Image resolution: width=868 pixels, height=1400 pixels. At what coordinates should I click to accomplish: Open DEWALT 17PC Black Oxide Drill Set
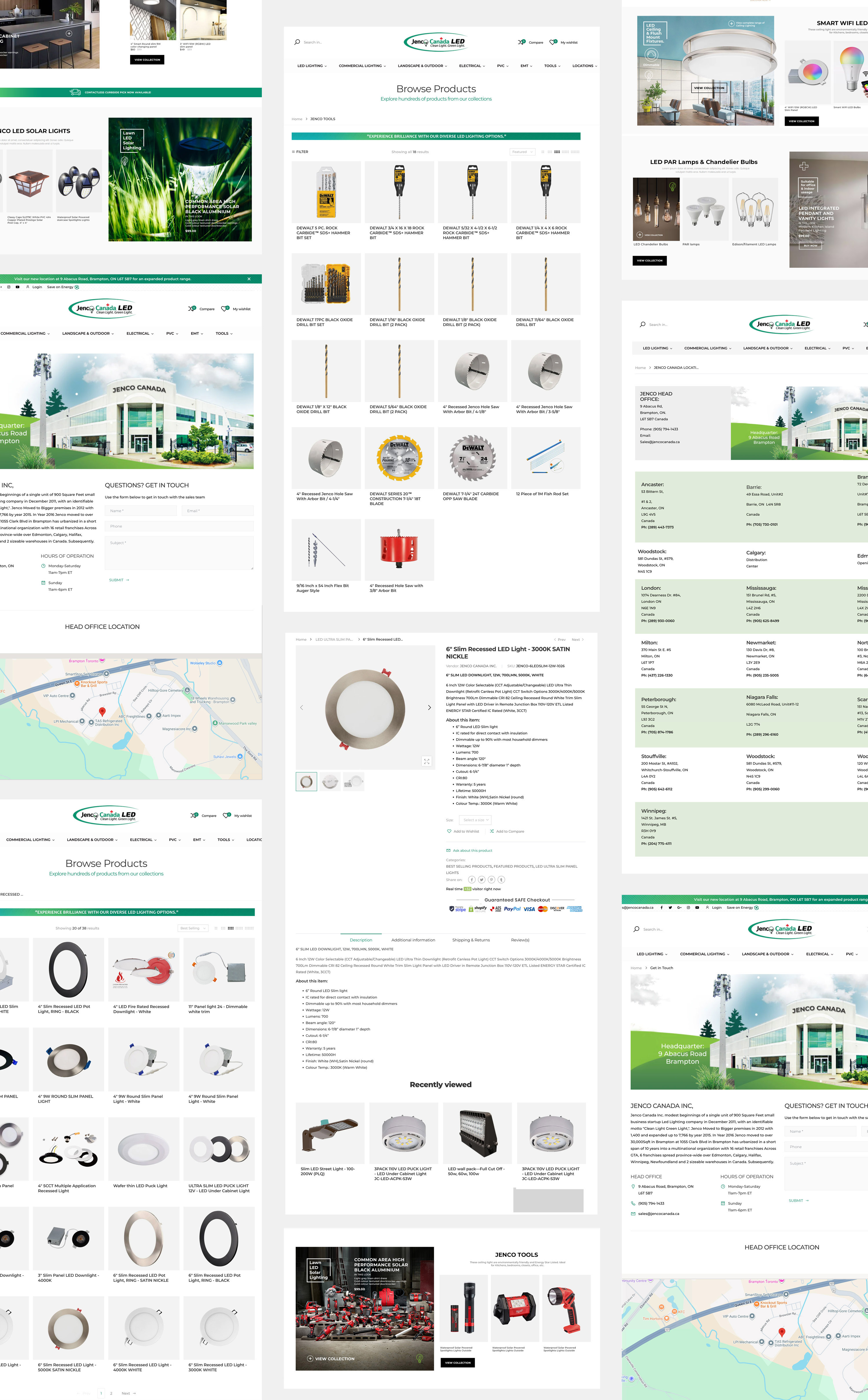tap(326, 284)
